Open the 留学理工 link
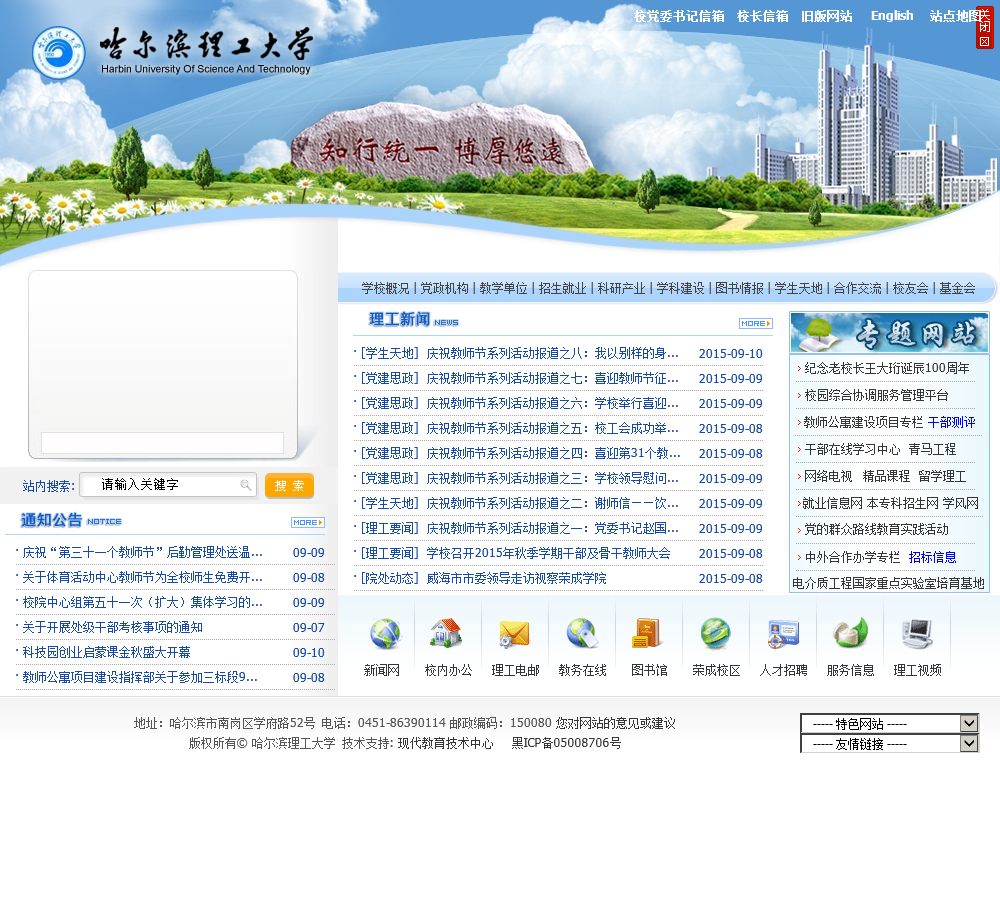 942,477
